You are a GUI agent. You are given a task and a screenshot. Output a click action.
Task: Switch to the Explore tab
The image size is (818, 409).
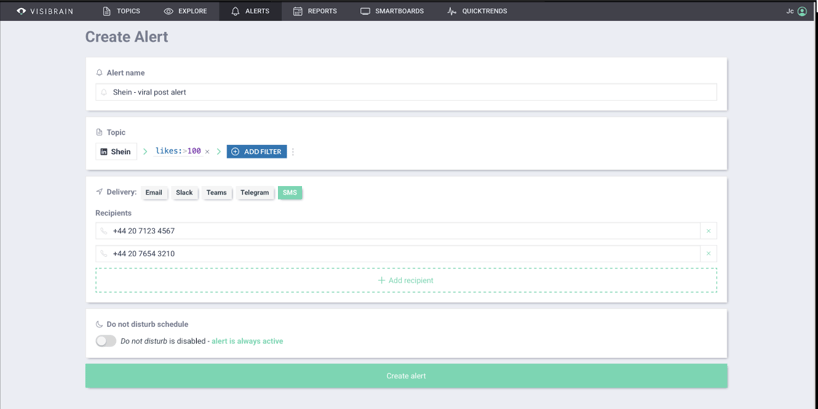coord(185,11)
